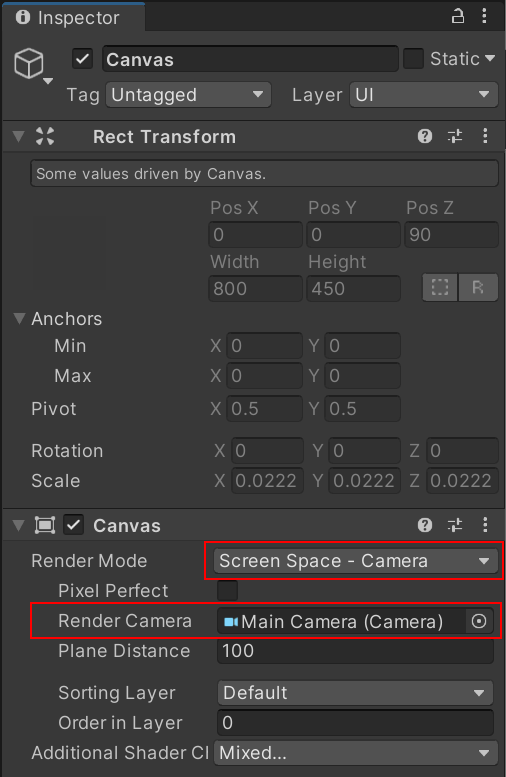506x777 pixels.
Task: Toggle the Canvas GameObject active checkbox
Action: pyautogui.click(x=82, y=59)
